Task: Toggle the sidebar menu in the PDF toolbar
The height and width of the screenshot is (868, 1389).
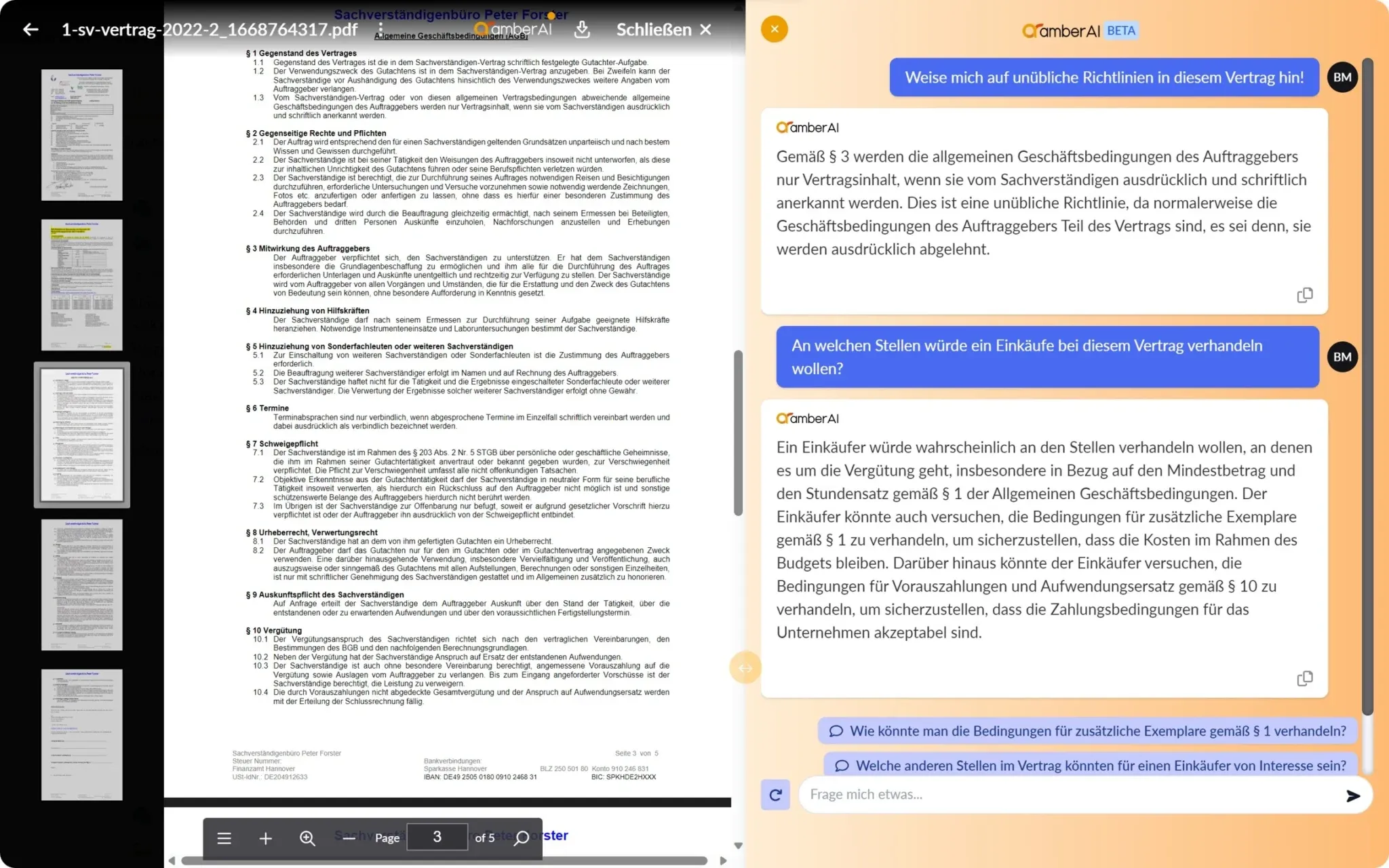Action: point(224,838)
